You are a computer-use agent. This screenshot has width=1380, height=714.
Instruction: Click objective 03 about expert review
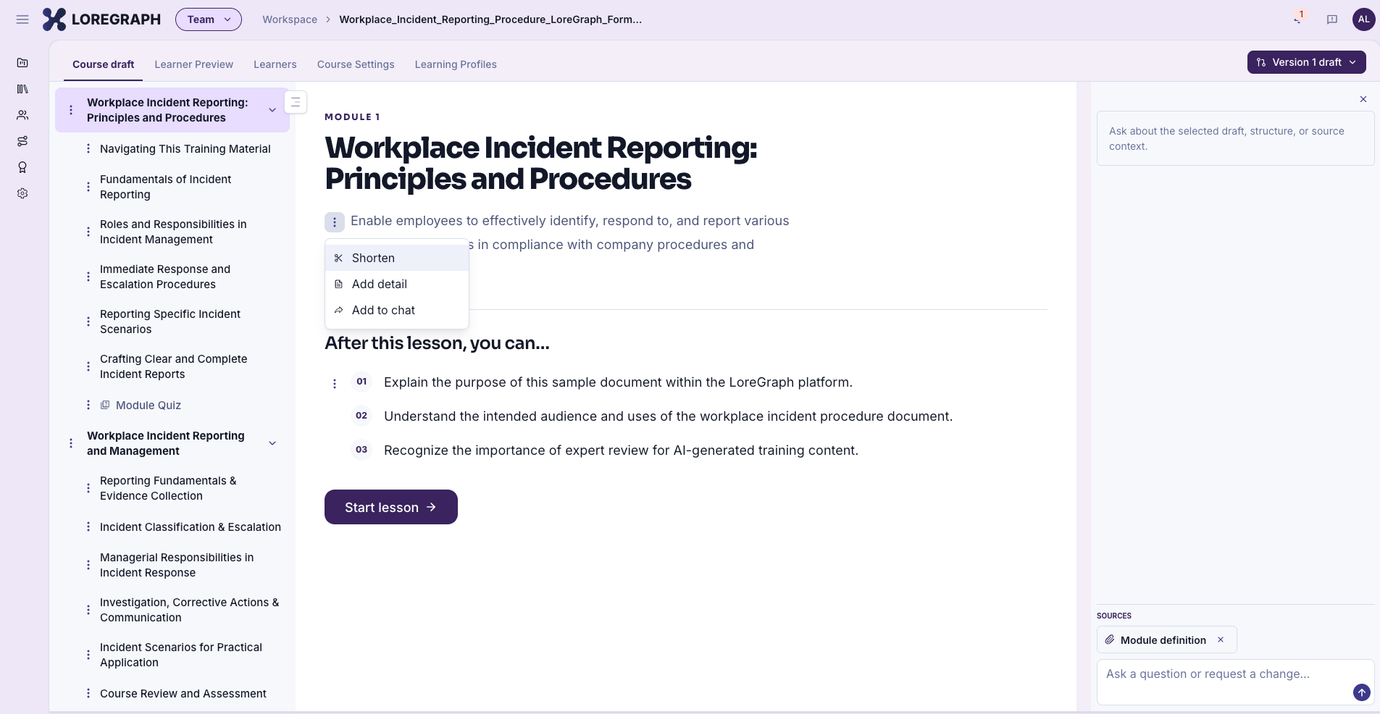coord(621,450)
